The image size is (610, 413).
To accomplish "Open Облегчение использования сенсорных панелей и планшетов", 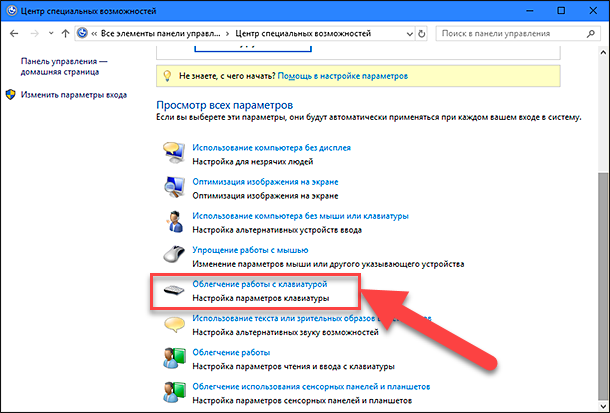I will (x=311, y=387).
